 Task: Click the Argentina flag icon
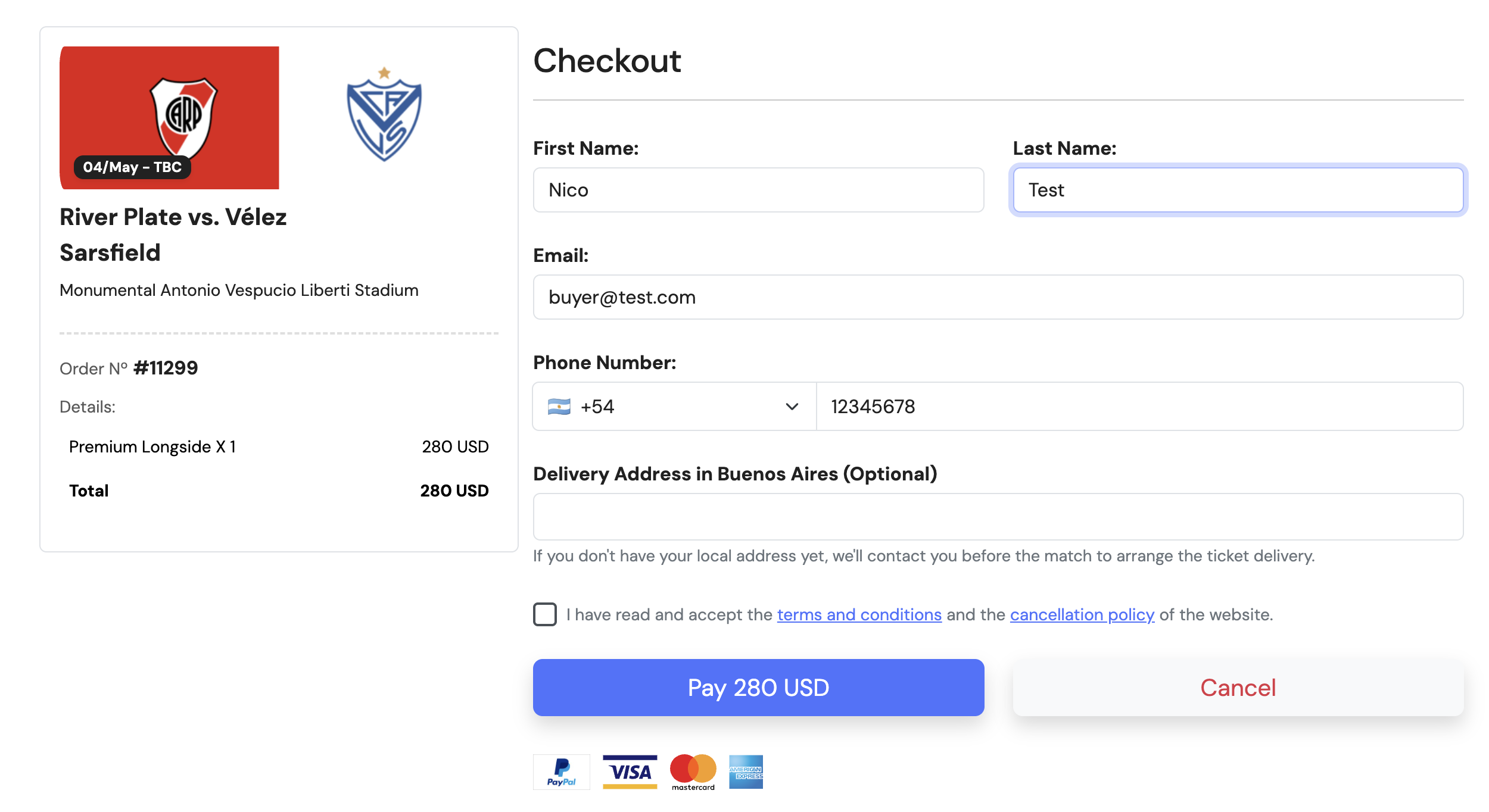pos(559,407)
